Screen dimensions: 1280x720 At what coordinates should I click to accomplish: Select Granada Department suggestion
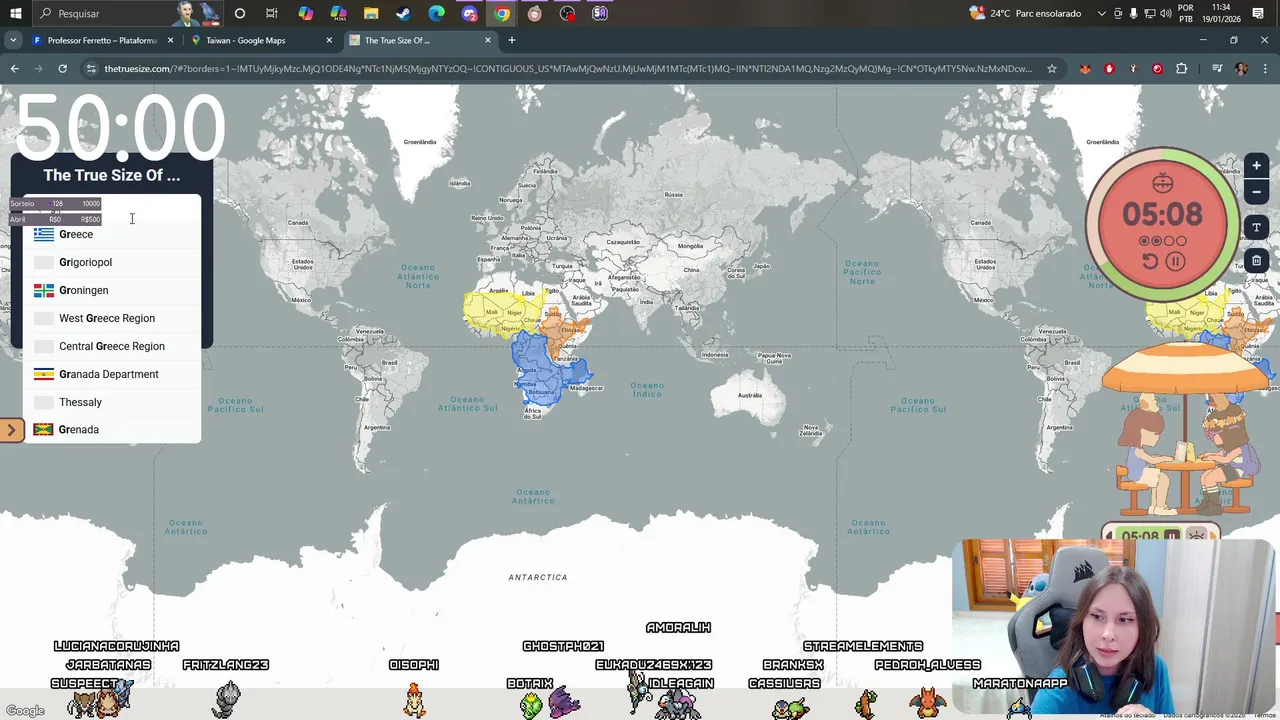pos(112,374)
